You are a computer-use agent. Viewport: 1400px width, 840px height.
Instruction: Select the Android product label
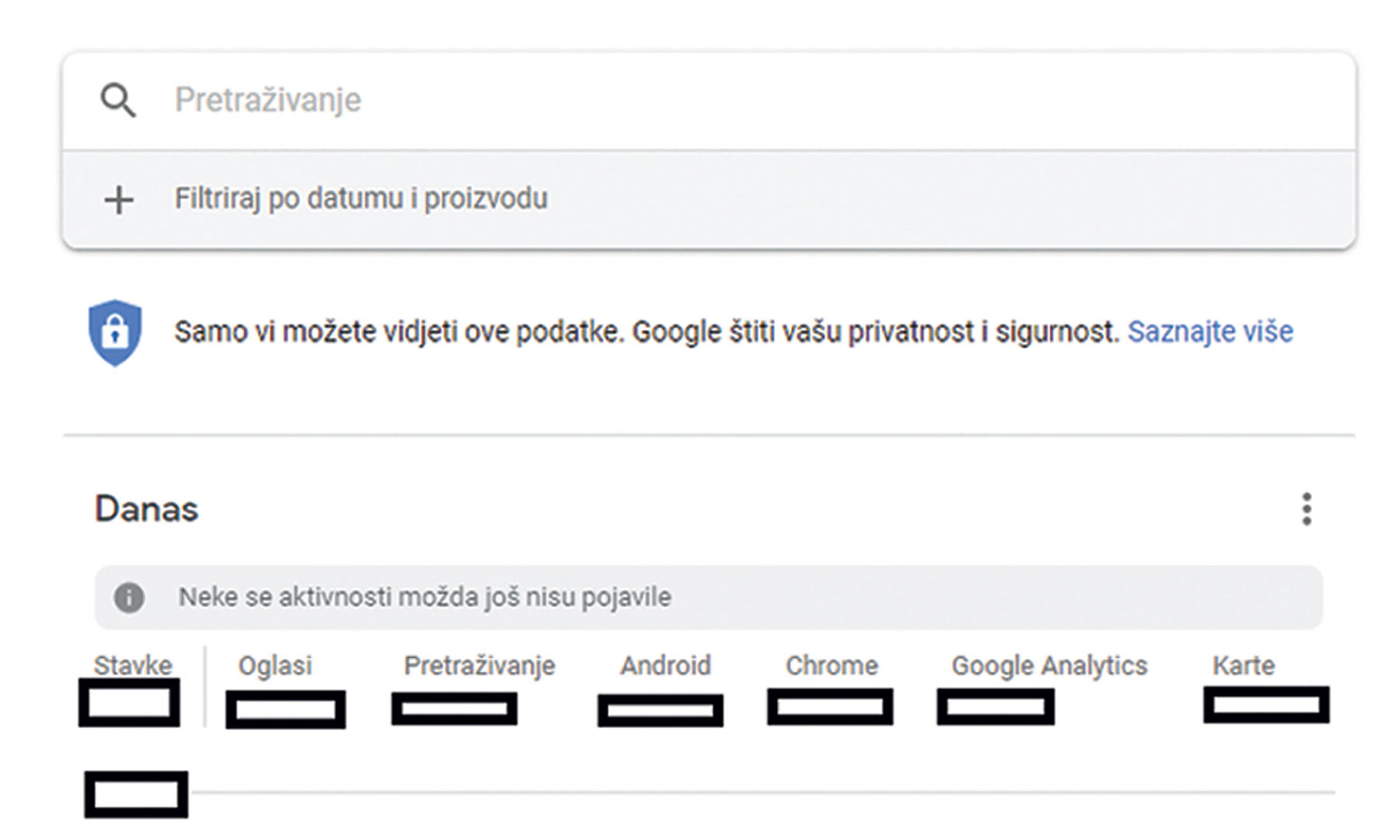click(665, 666)
